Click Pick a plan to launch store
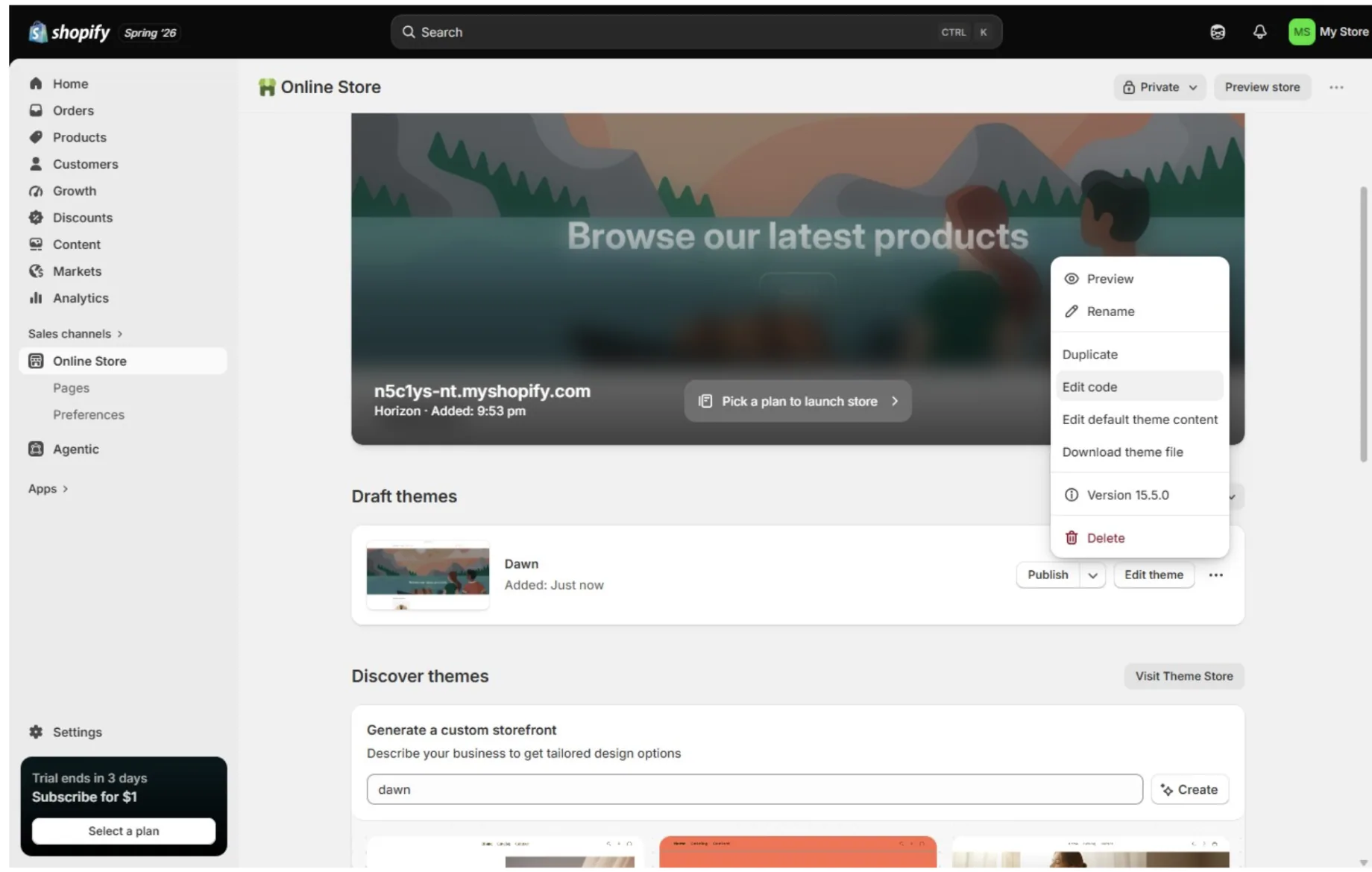Image resolution: width=1372 pixels, height=872 pixels. coord(798,401)
